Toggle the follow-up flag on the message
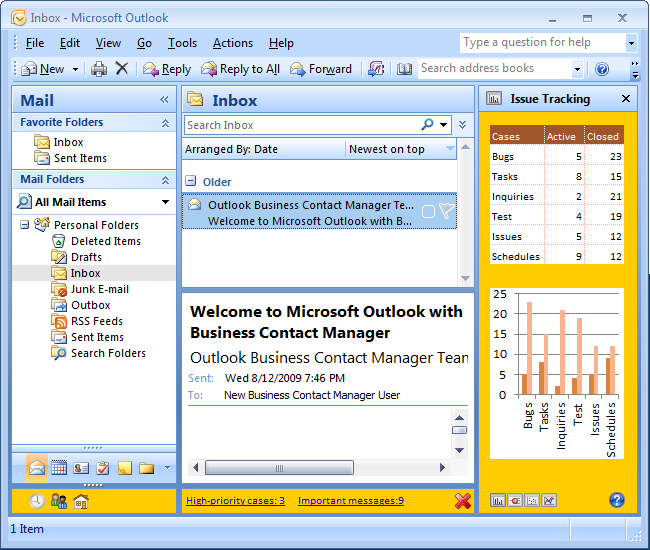 [446, 211]
